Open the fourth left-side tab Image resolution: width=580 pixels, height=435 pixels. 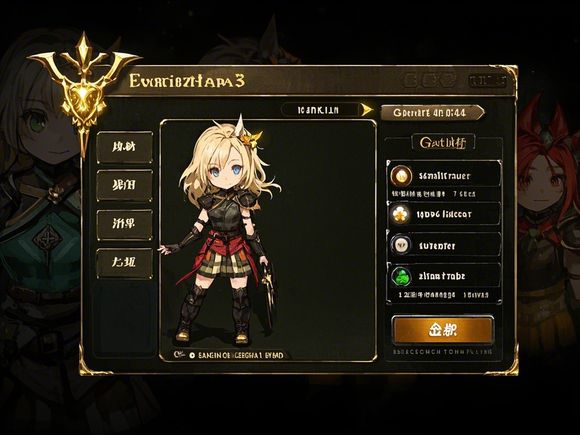click(x=125, y=263)
